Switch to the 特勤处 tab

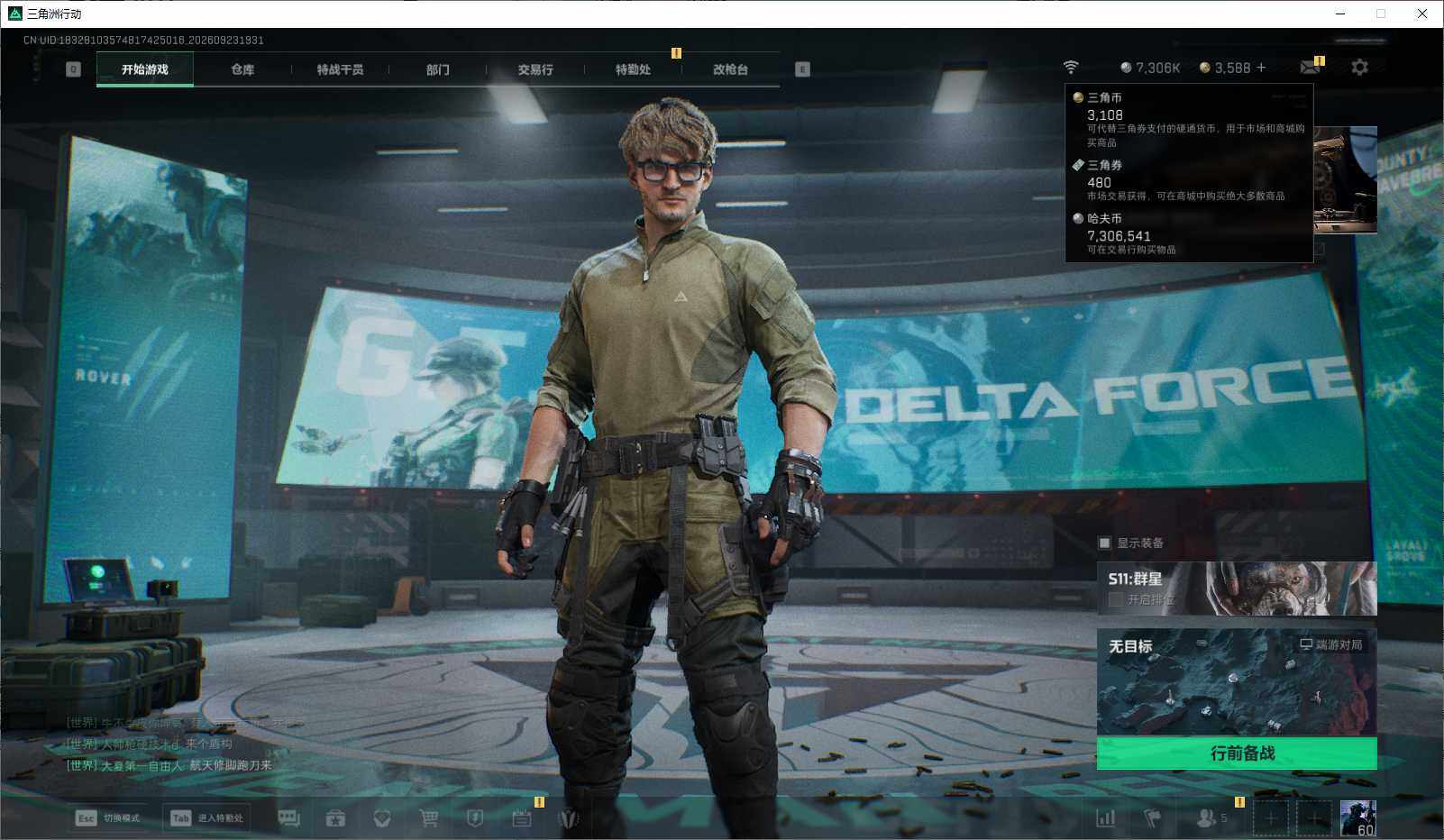[x=633, y=69]
